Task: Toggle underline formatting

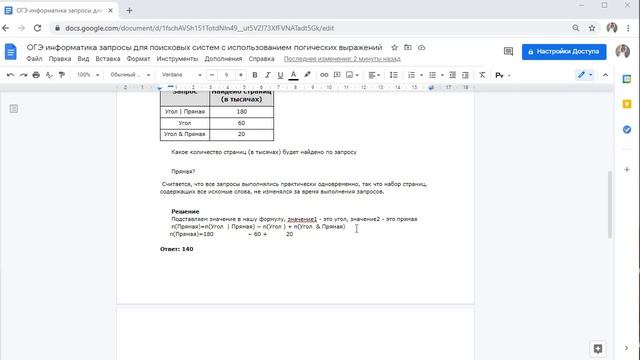Action: pos(280,75)
